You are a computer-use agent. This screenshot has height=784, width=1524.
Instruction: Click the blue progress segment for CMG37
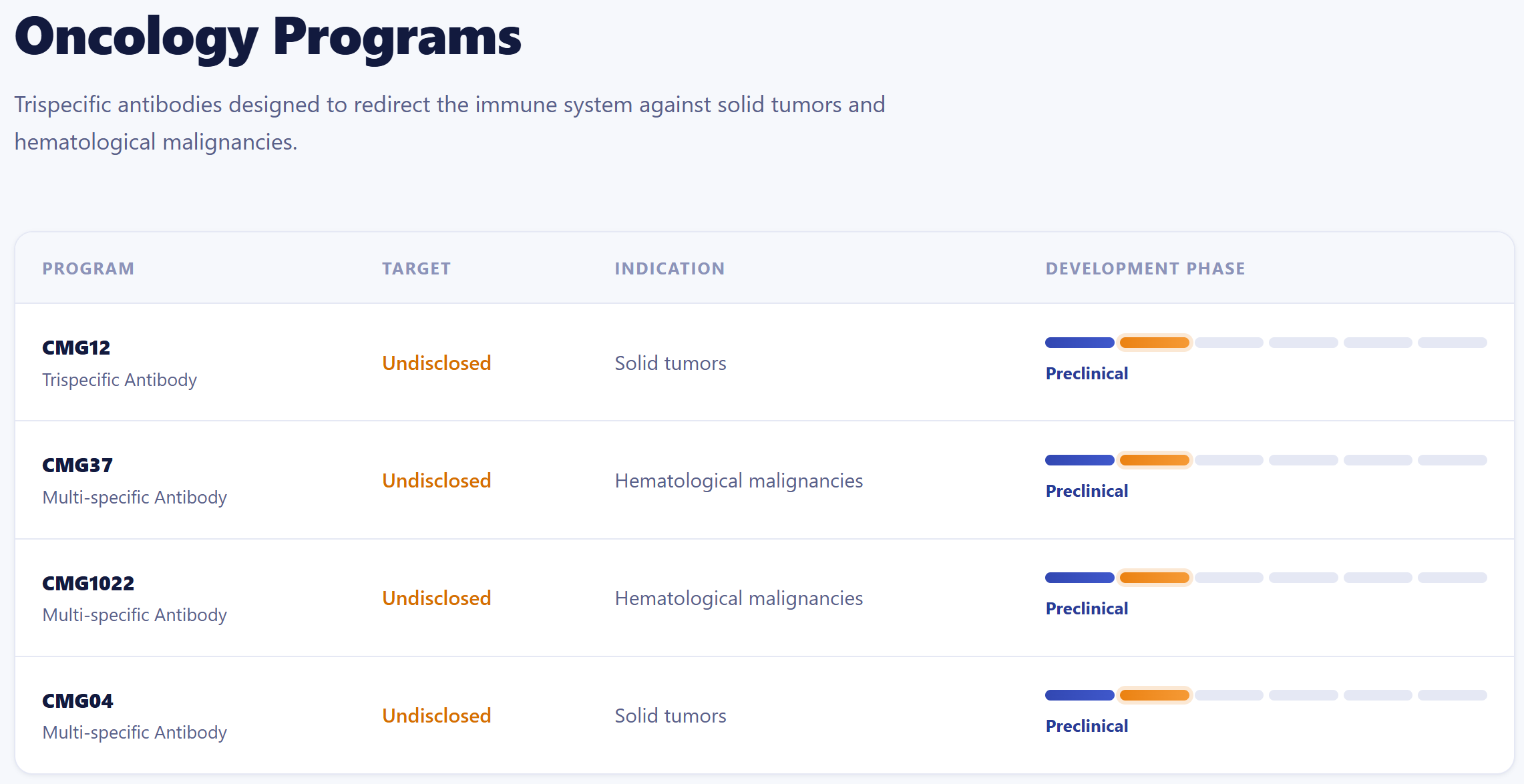pos(1079,460)
